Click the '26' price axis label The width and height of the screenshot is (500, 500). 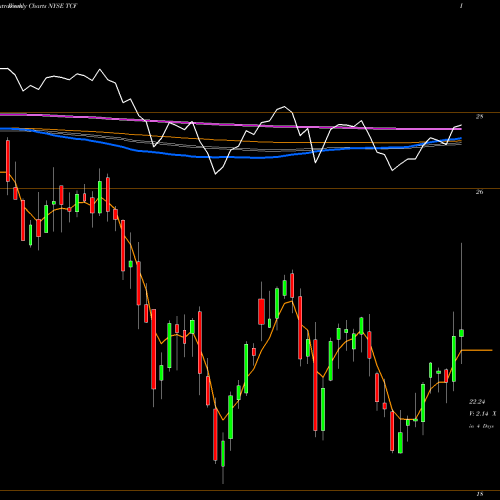point(479,192)
